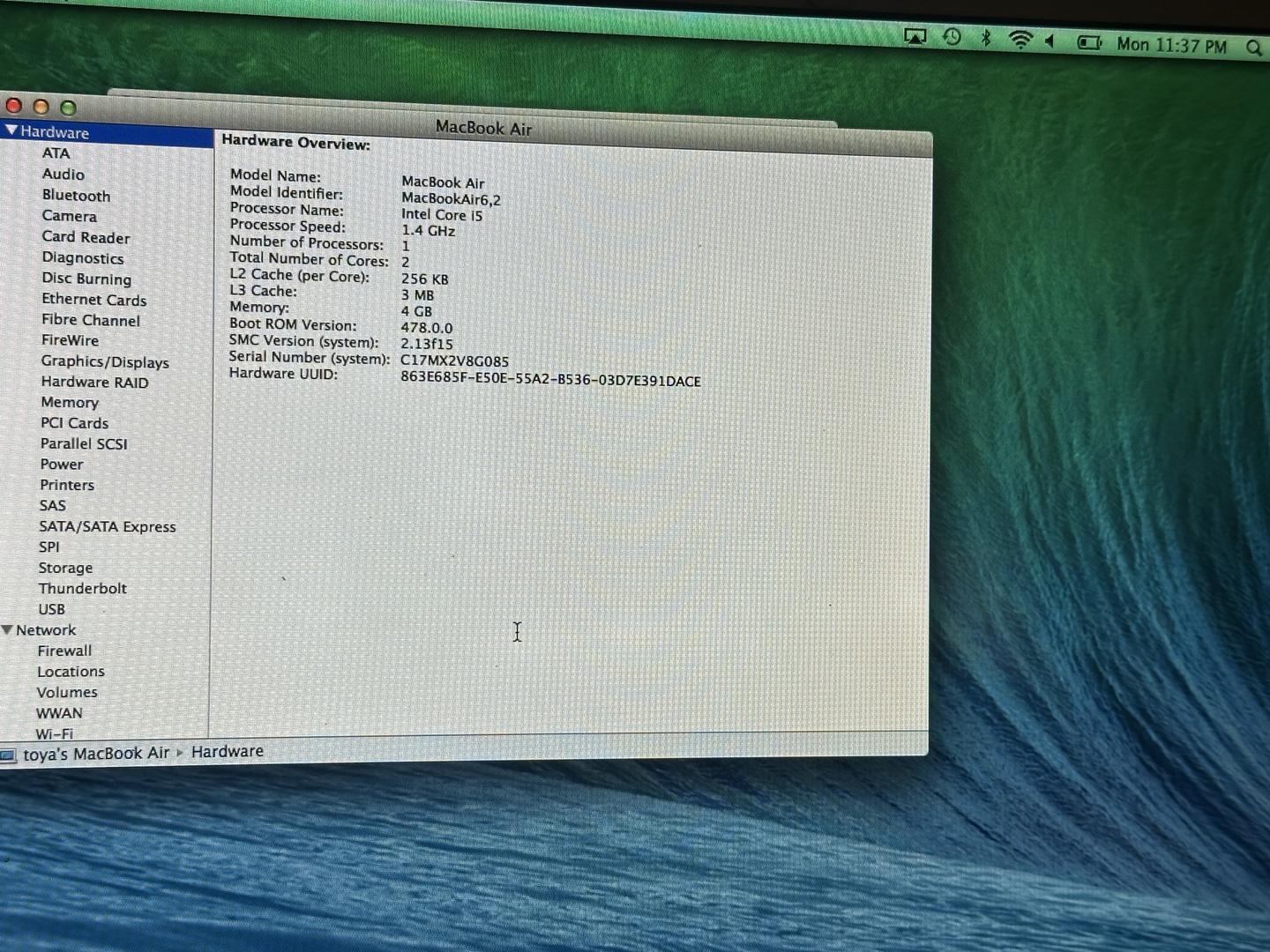Select Fibre Channel in the sidebar
This screenshot has width=1270, height=952.
tap(91, 320)
